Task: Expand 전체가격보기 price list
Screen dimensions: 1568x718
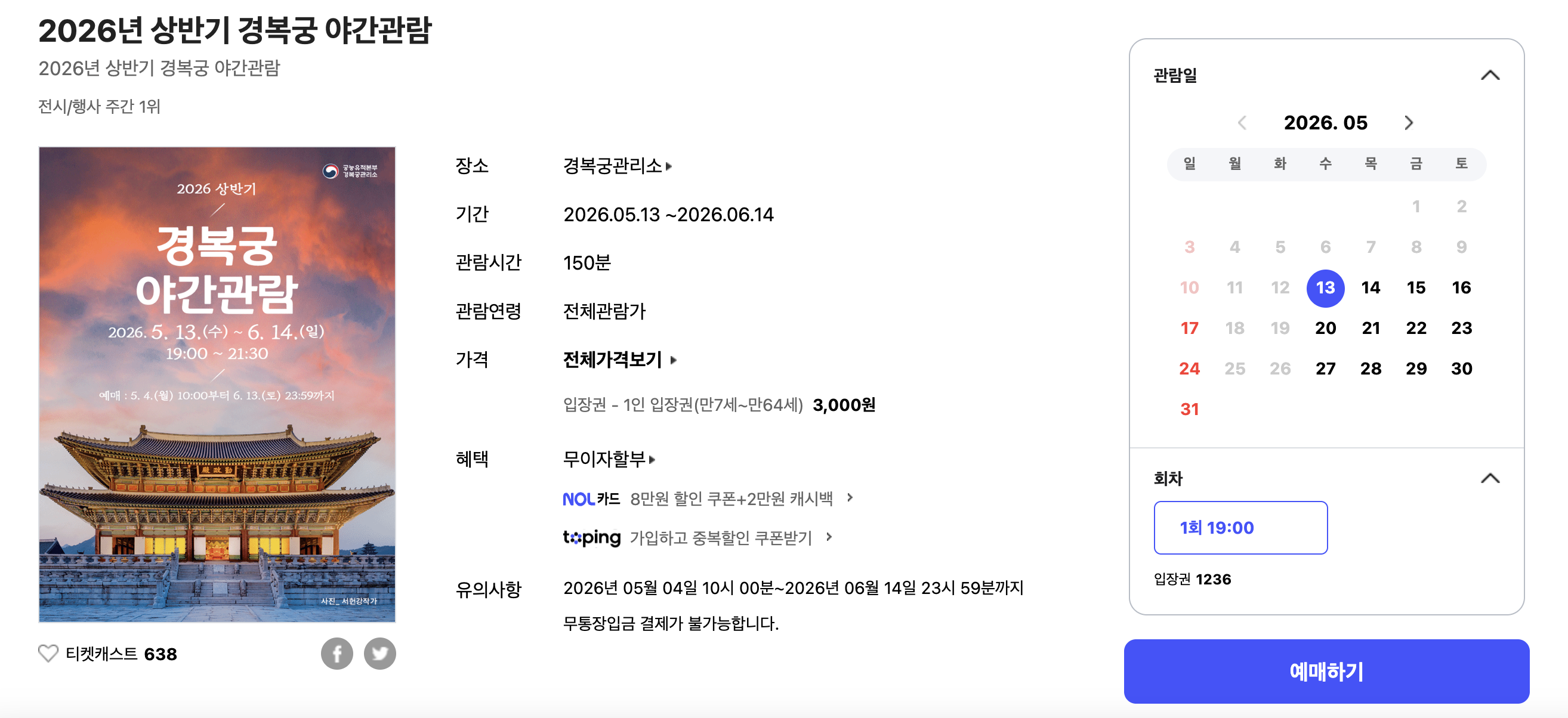Action: [620, 360]
